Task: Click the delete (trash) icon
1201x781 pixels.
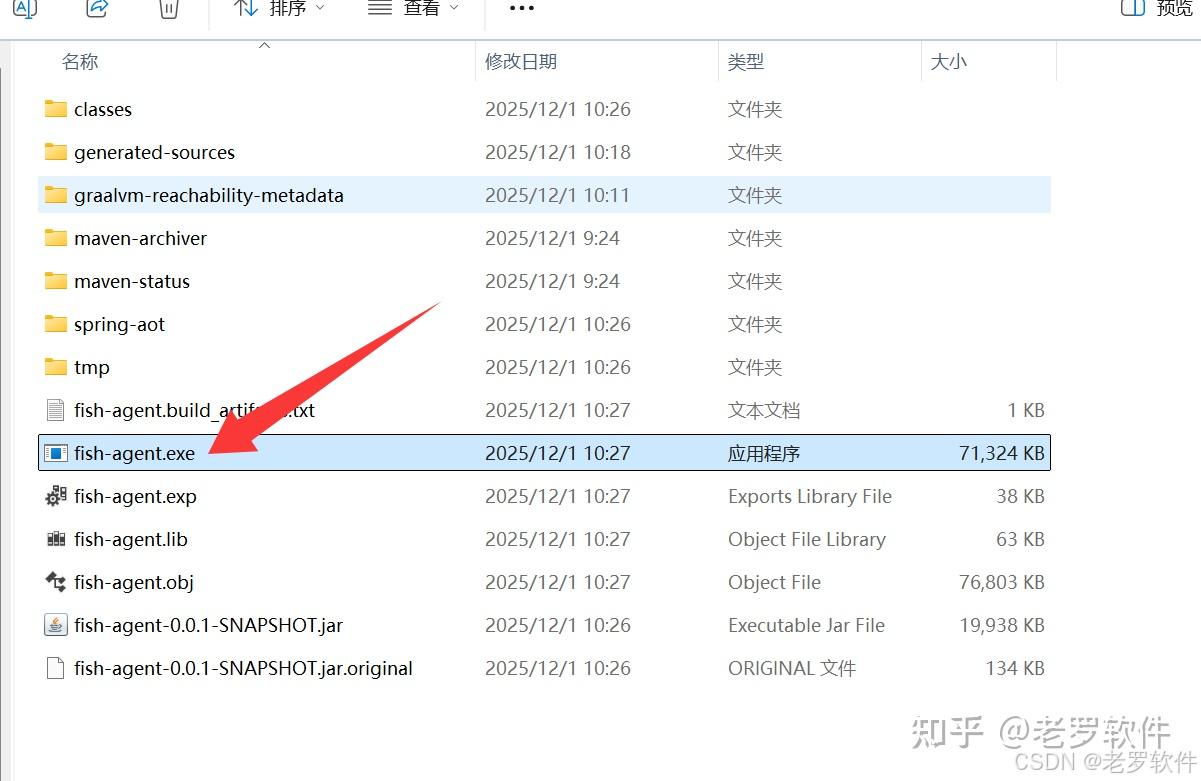Action: click(167, 9)
